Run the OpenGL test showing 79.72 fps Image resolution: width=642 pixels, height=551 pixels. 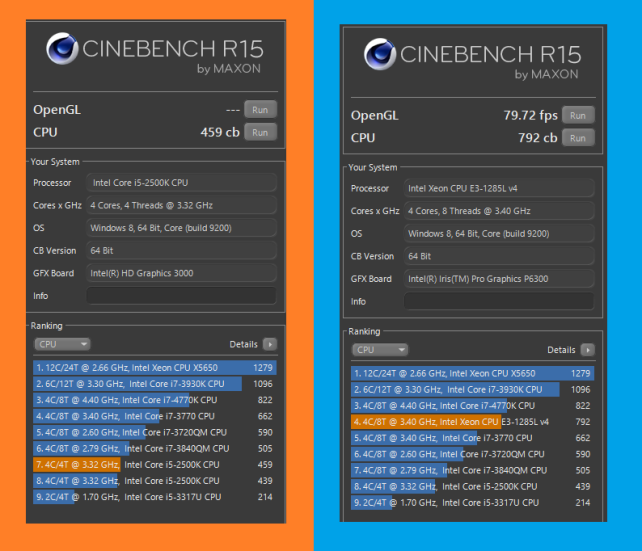point(578,115)
